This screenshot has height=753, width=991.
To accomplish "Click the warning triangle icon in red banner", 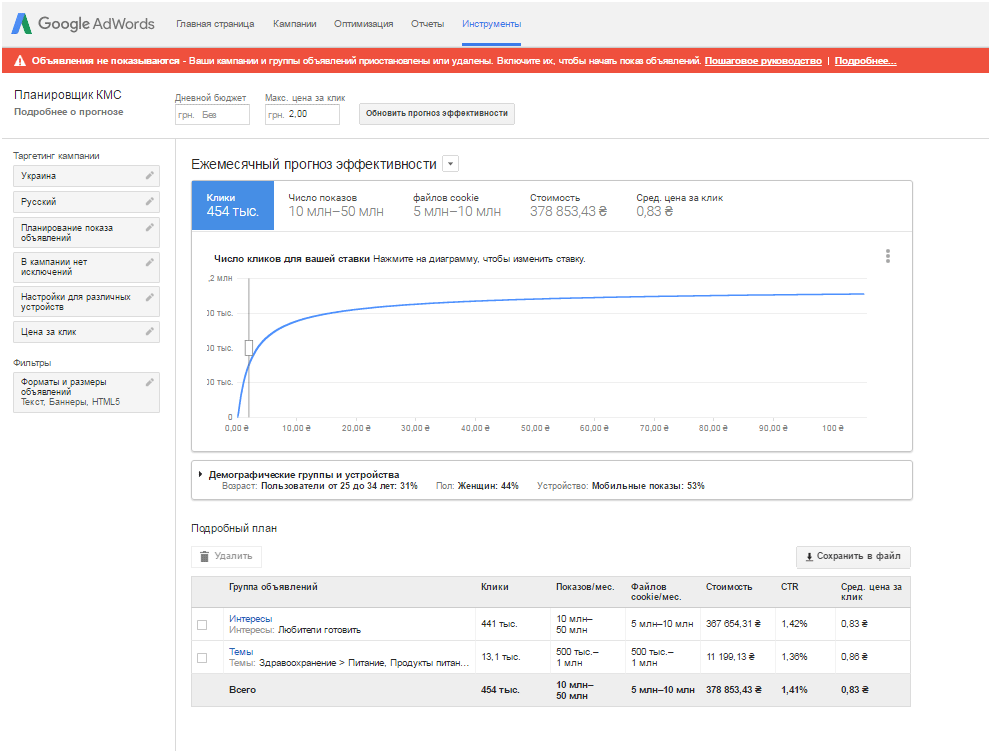I will [x=20, y=61].
